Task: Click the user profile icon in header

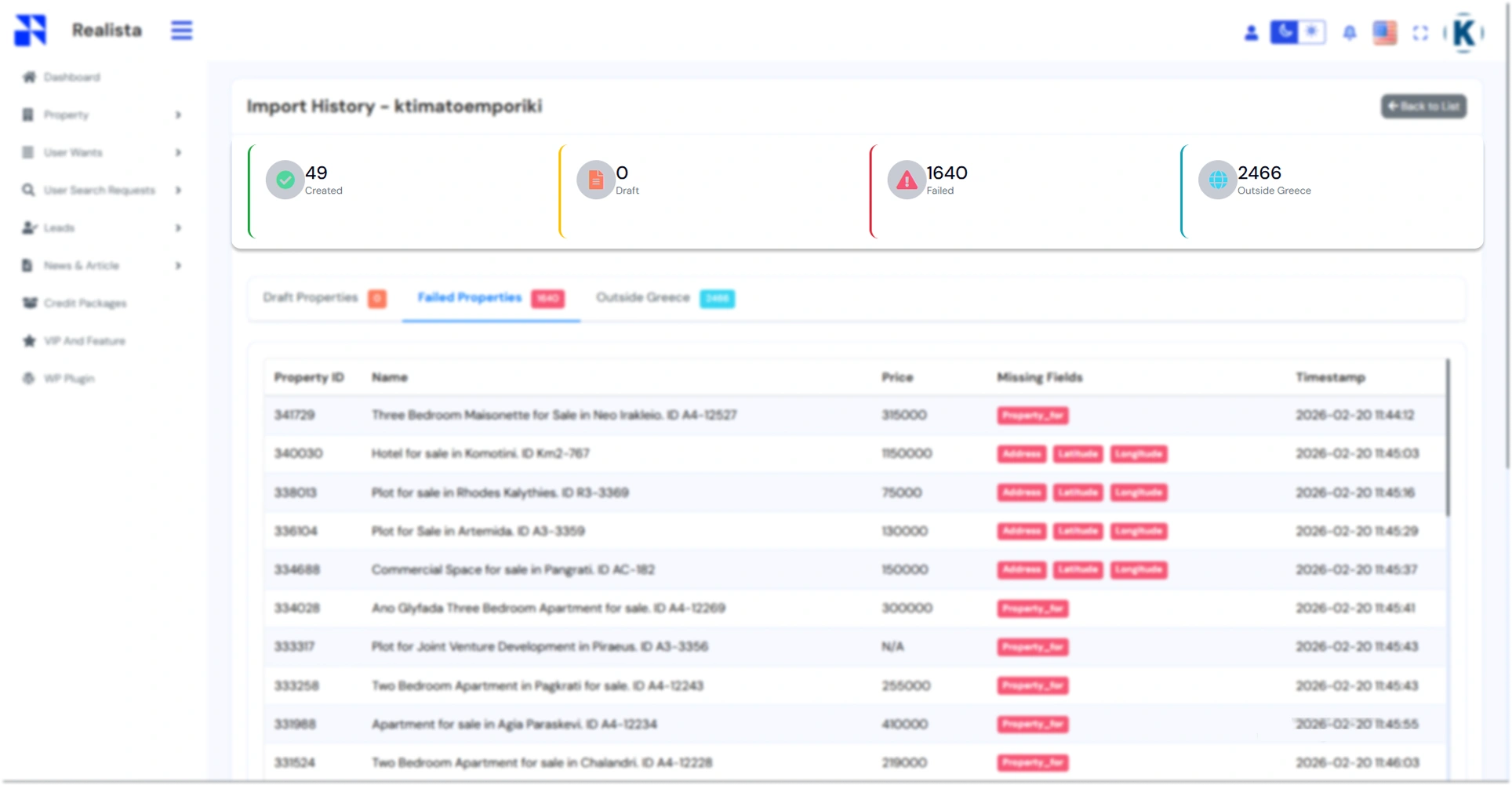Action: click(1251, 33)
